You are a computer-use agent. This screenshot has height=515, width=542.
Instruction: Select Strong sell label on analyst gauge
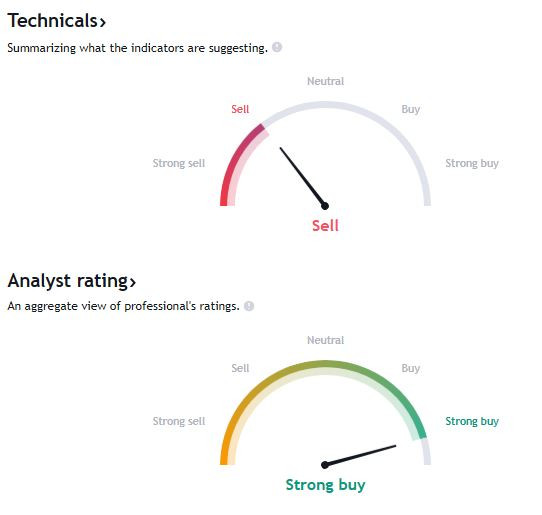pyautogui.click(x=179, y=421)
